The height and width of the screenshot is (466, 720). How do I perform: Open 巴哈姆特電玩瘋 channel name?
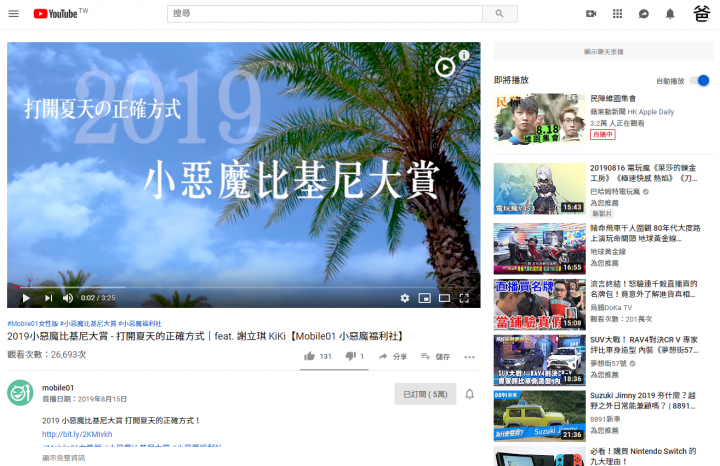click(x=615, y=191)
